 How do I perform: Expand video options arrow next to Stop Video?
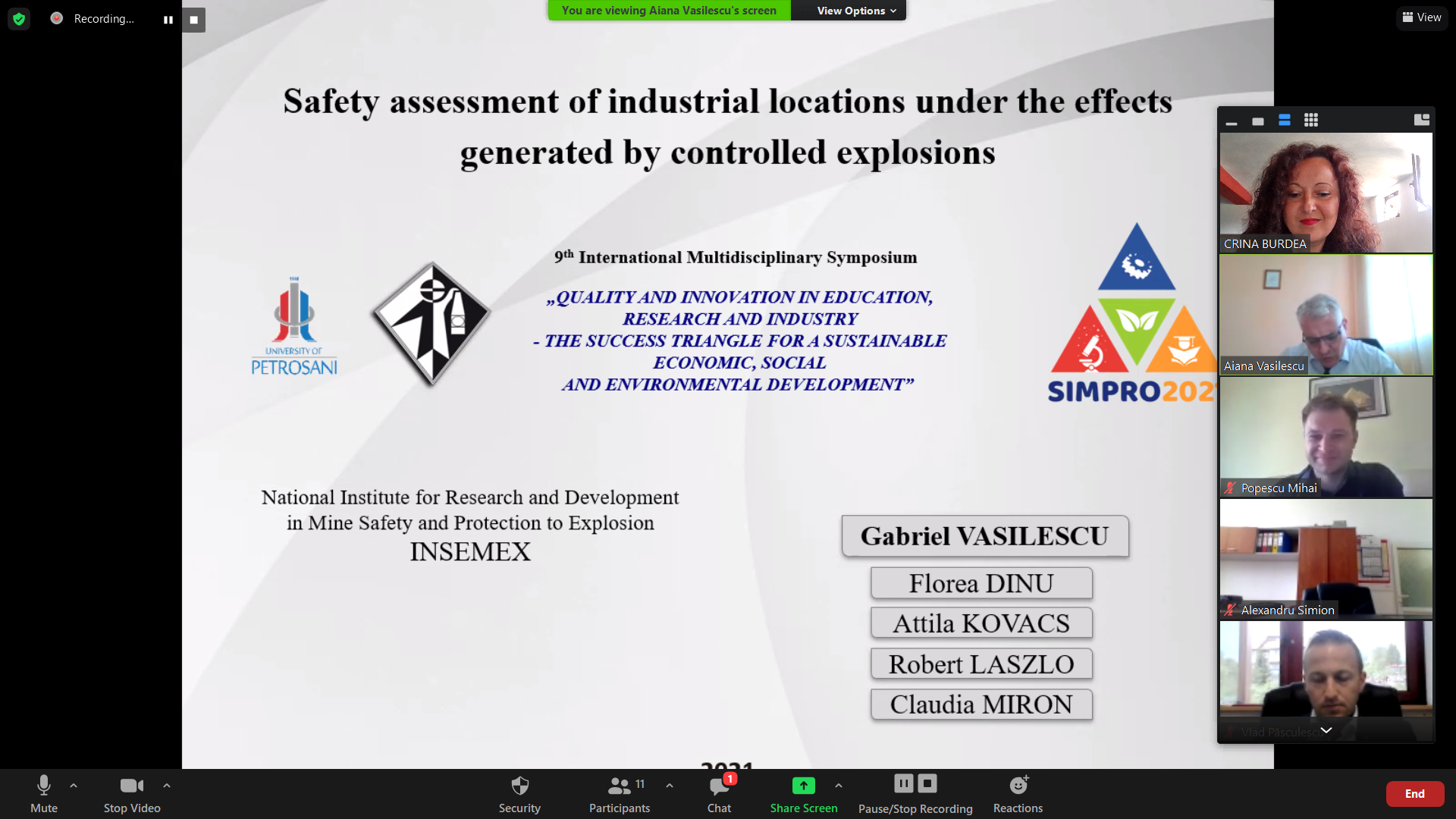pos(167,786)
